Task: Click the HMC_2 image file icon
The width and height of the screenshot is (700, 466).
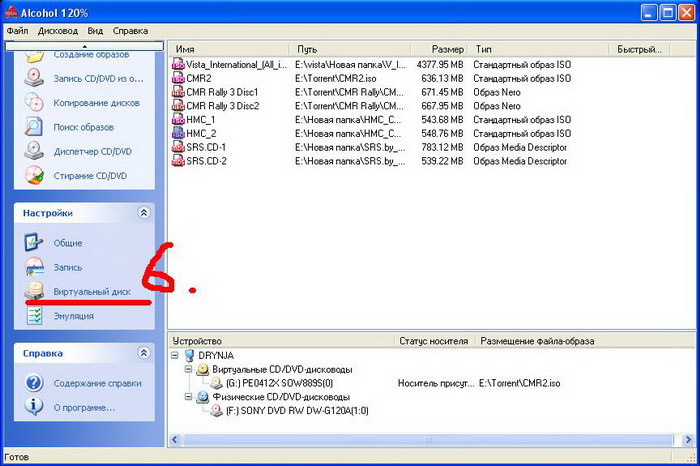Action: (x=178, y=133)
